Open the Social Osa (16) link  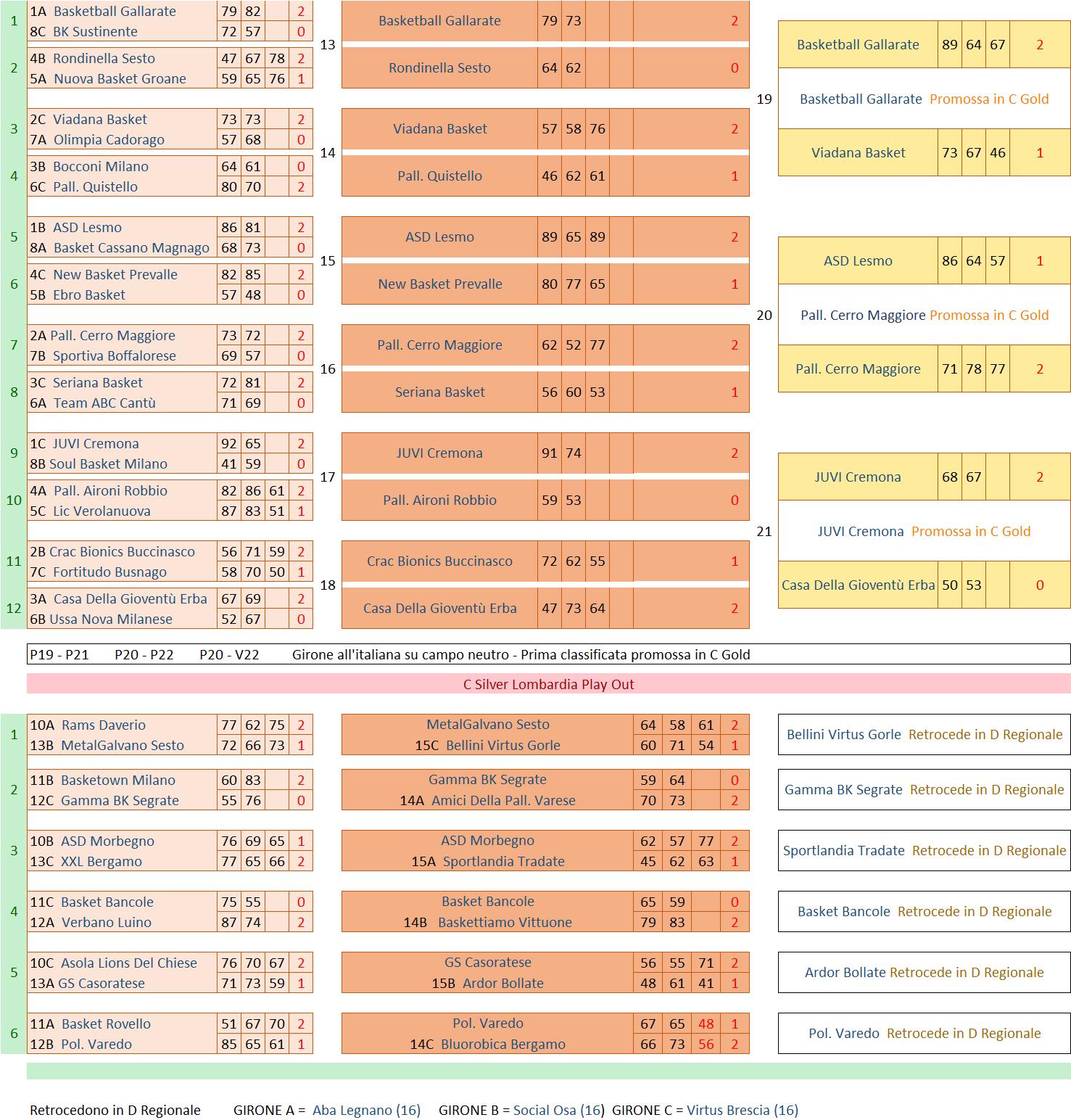tap(558, 1110)
